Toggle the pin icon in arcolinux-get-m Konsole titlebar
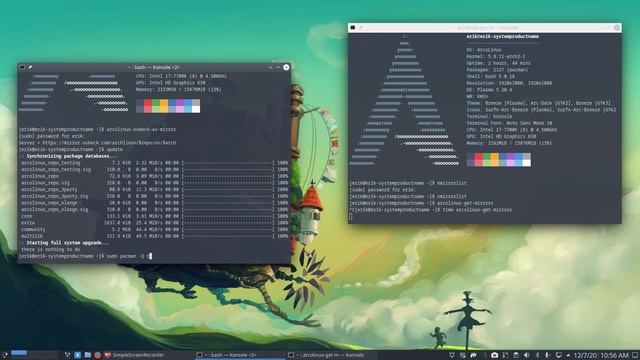Image resolution: width=640 pixels, height=360 pixels. [x=361, y=28]
